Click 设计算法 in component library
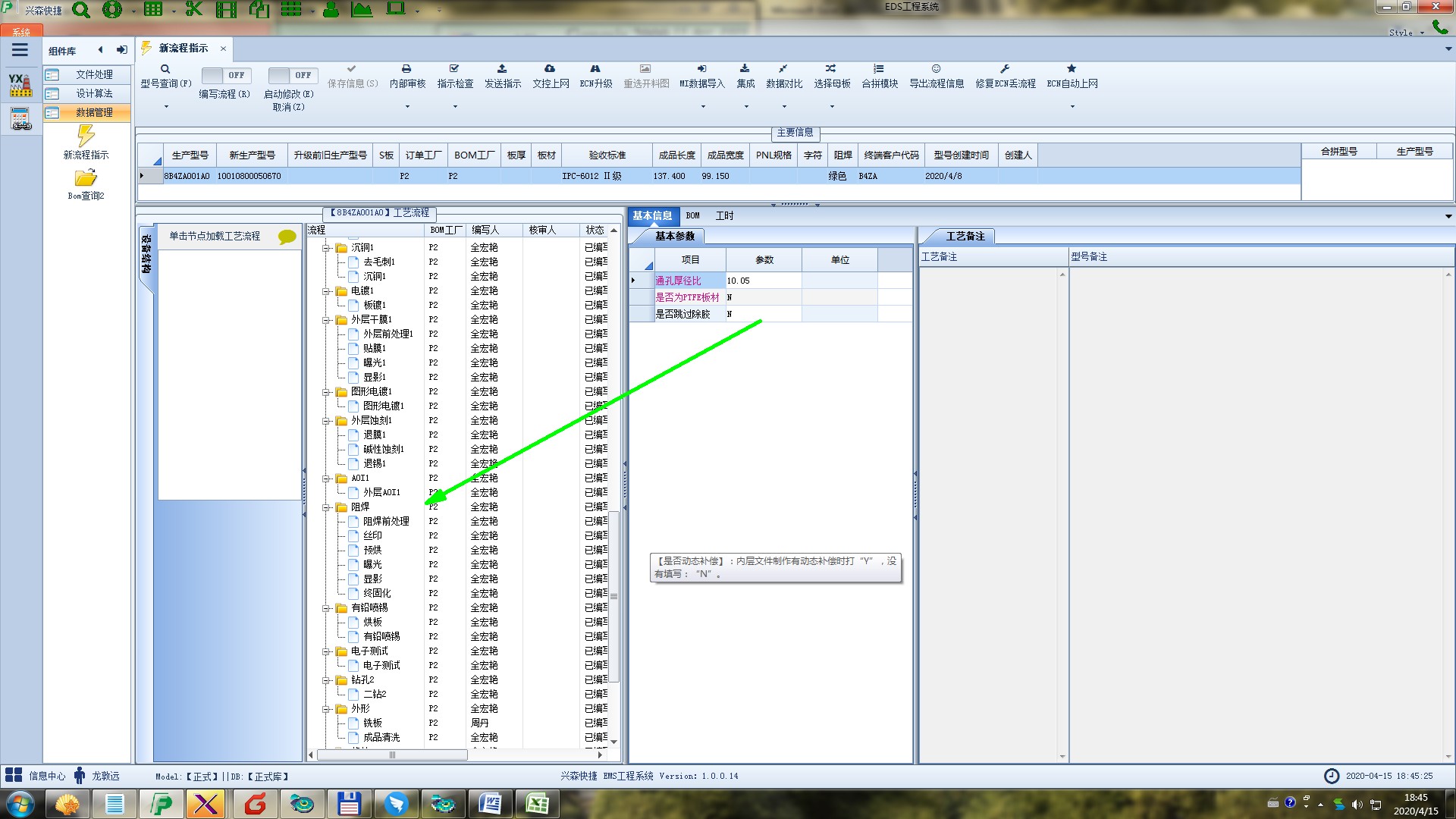Viewport: 1456px width, 819px height. (x=94, y=93)
